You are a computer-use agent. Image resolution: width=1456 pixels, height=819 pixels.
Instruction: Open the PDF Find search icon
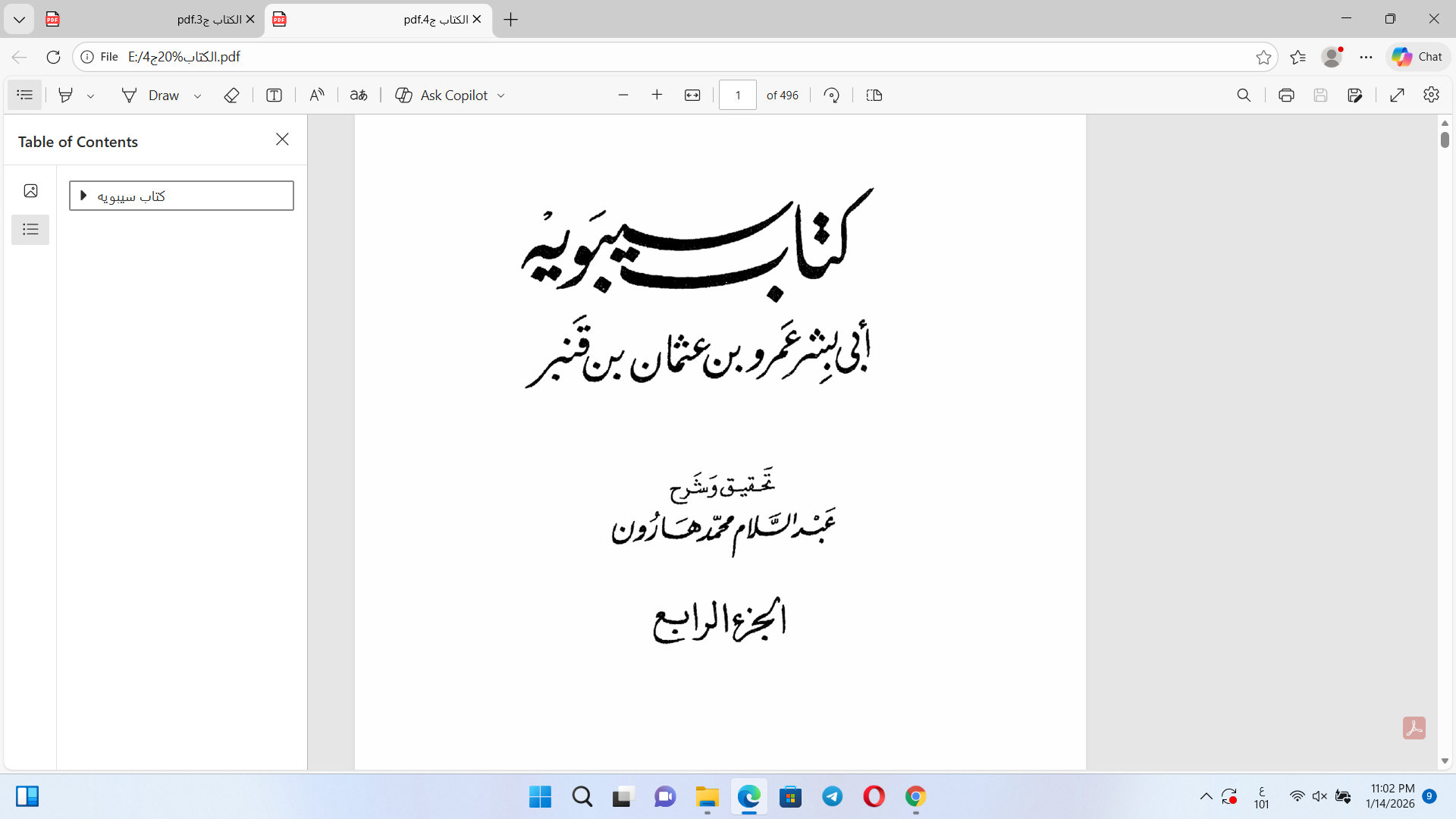coord(1244,95)
